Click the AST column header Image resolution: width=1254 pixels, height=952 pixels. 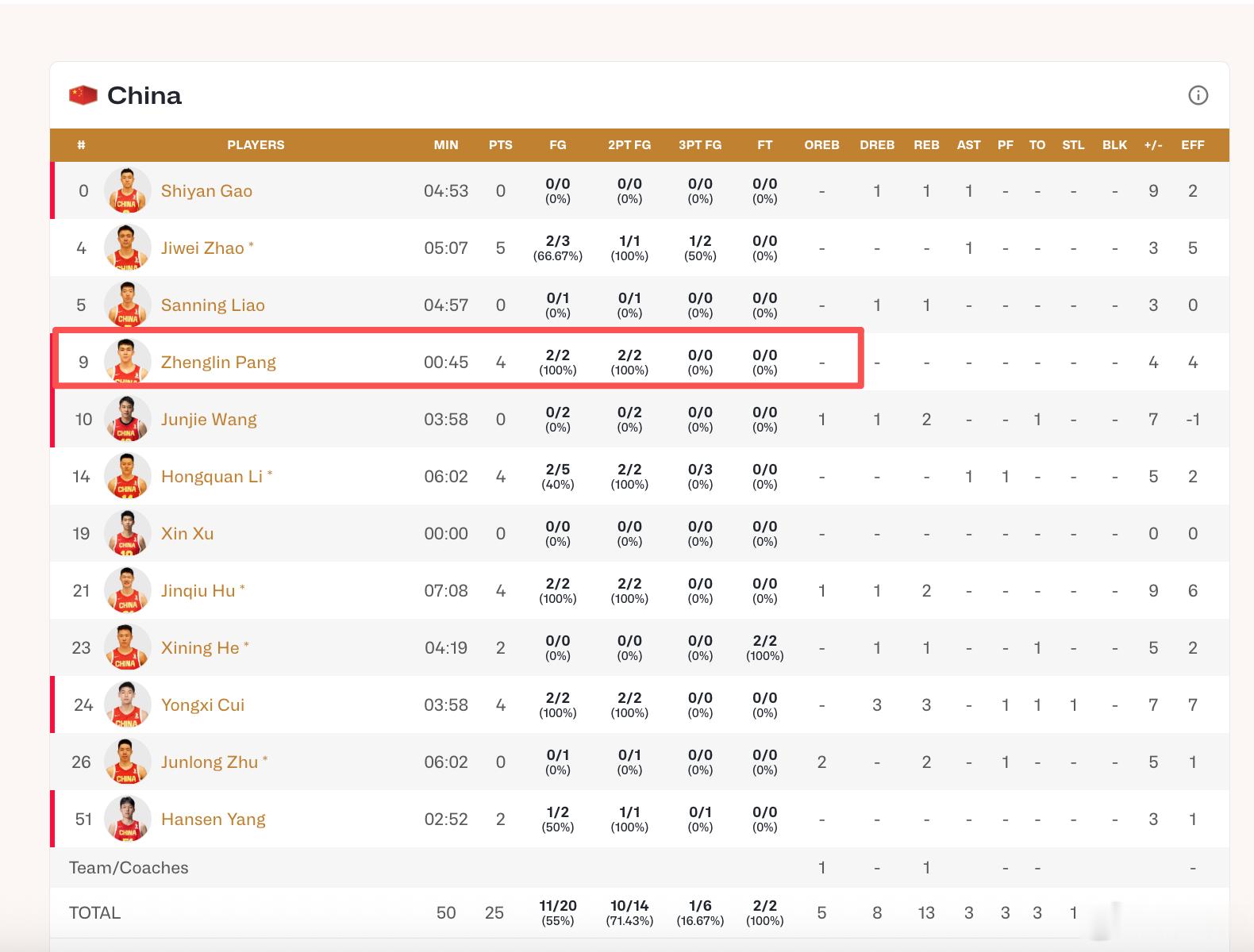pyautogui.click(x=968, y=144)
